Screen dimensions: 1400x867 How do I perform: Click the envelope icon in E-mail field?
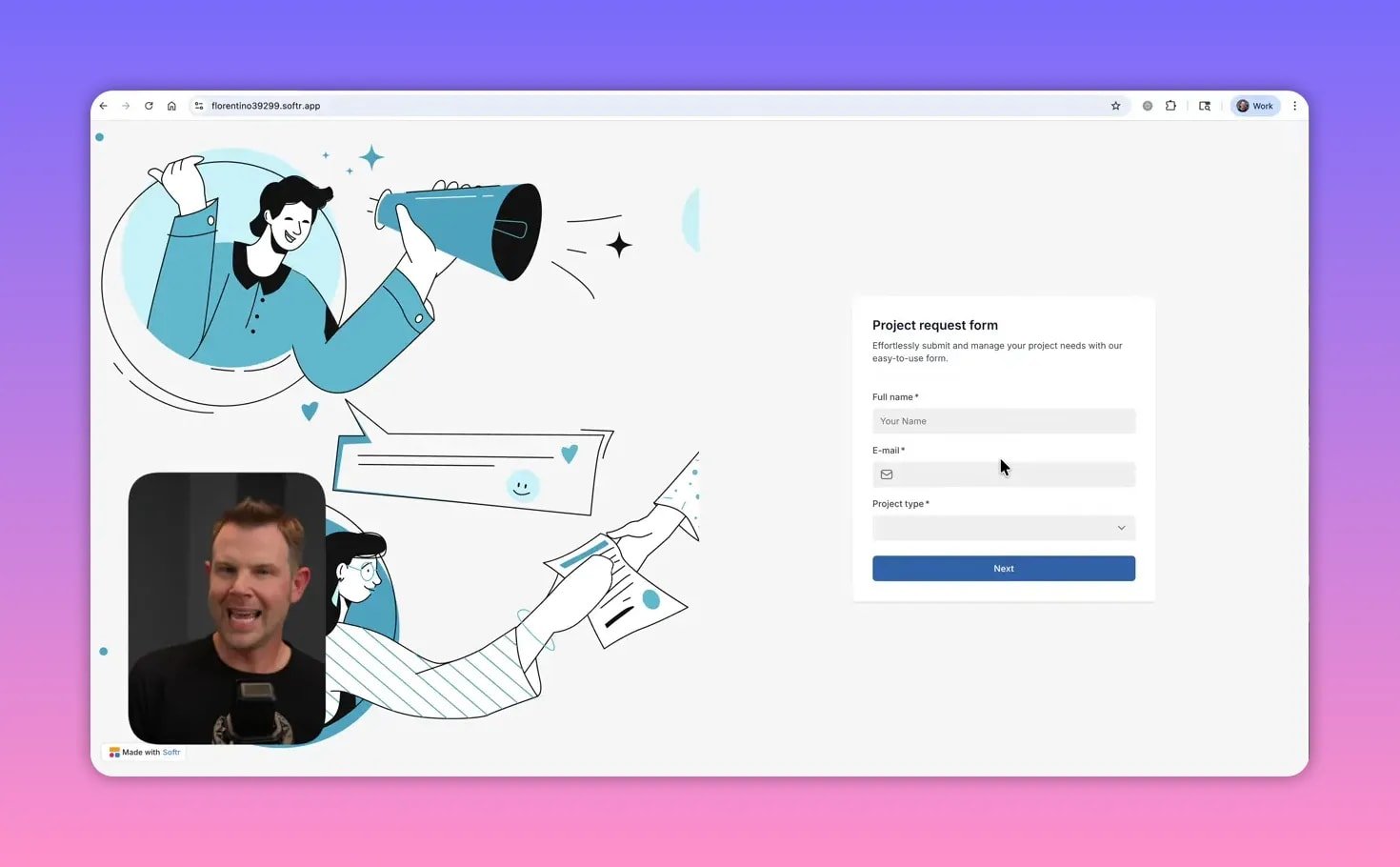coord(887,474)
